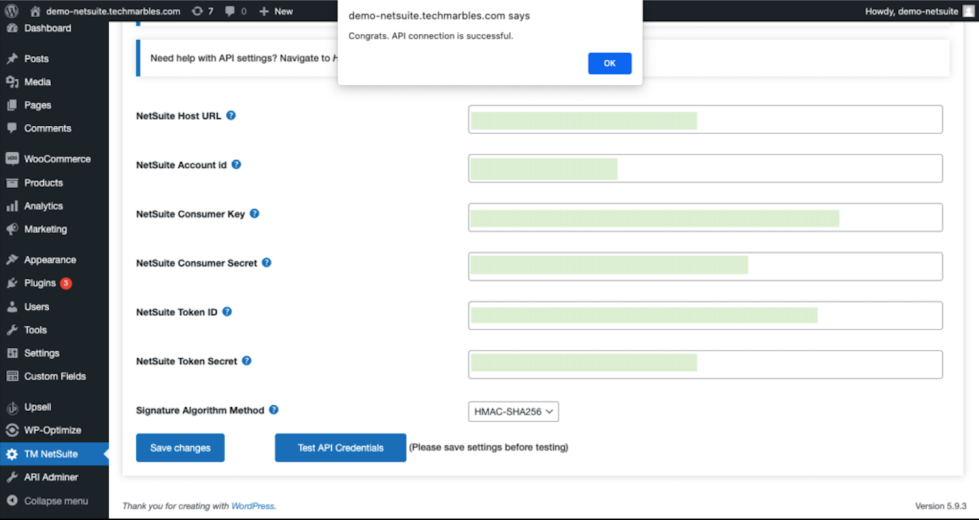The image size is (979, 520).
Task: Open demo-netsuite.techmarbles.com site link in admin bar
Action: pyautogui.click(x=113, y=11)
